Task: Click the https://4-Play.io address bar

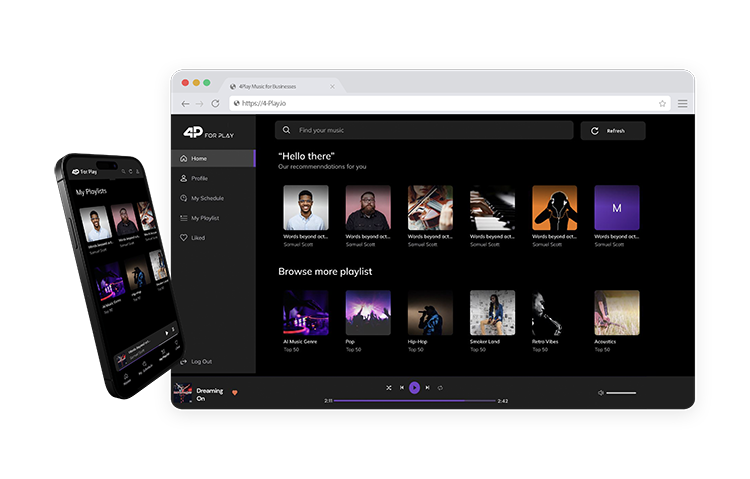Action: [450, 103]
